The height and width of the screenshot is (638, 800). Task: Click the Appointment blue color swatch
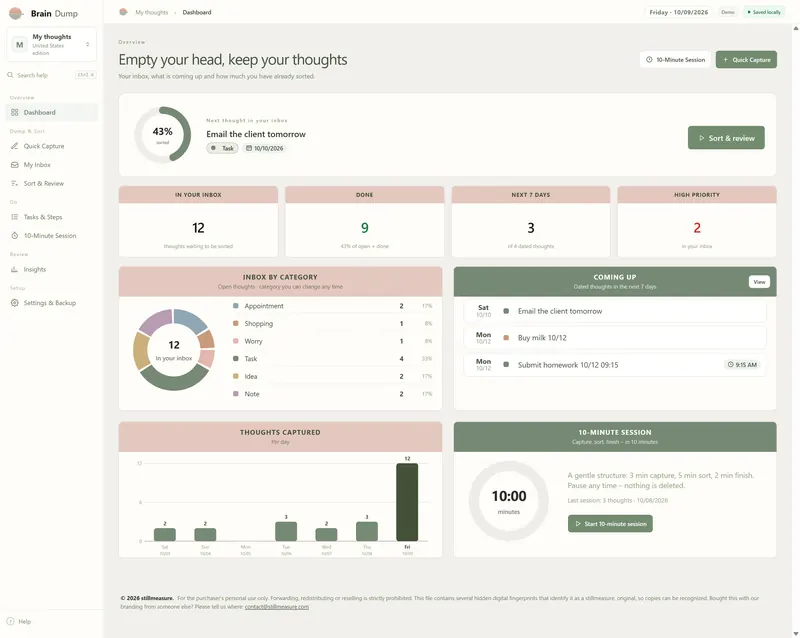point(236,306)
